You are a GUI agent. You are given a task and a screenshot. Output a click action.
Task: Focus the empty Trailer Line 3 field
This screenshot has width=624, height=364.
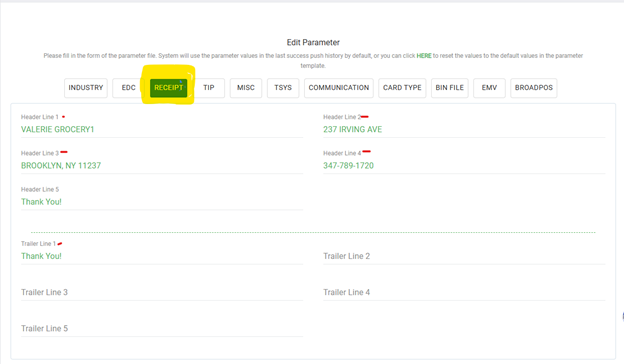pos(162,292)
